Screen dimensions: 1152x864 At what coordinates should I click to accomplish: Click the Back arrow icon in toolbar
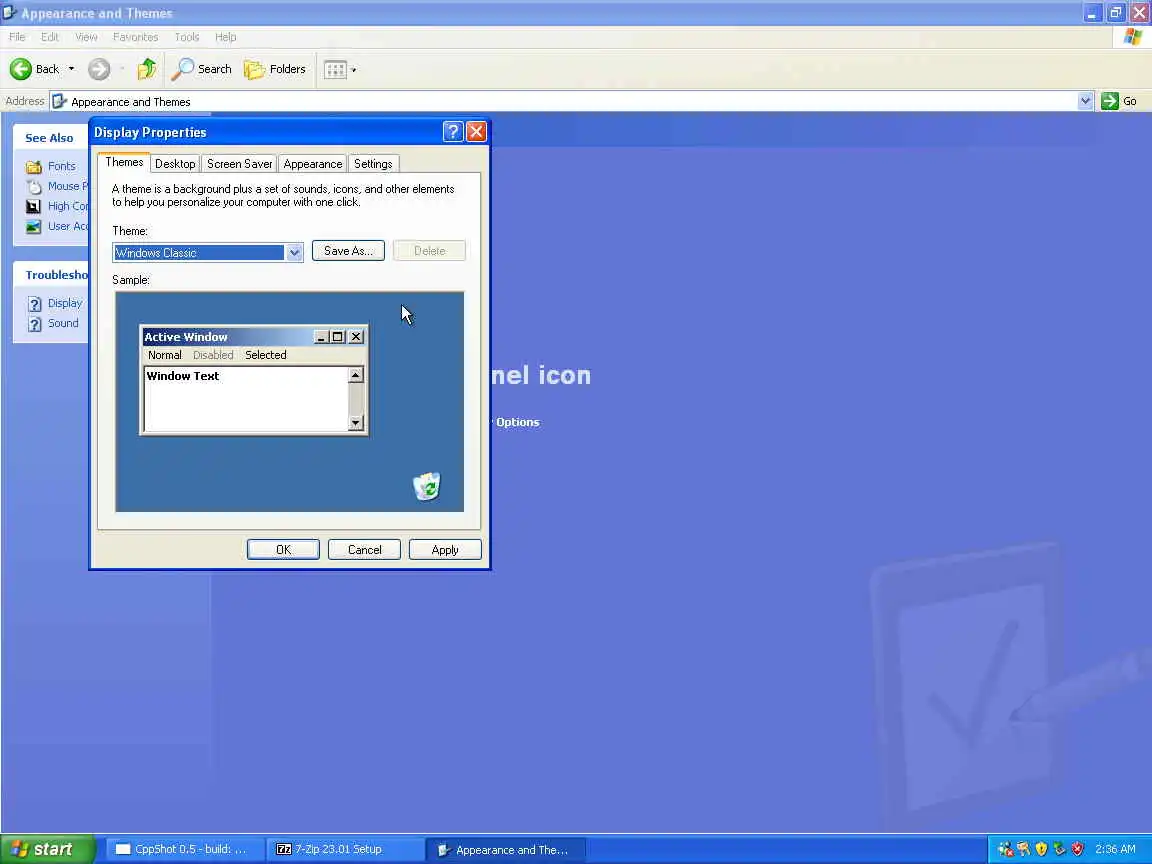tap(21, 69)
